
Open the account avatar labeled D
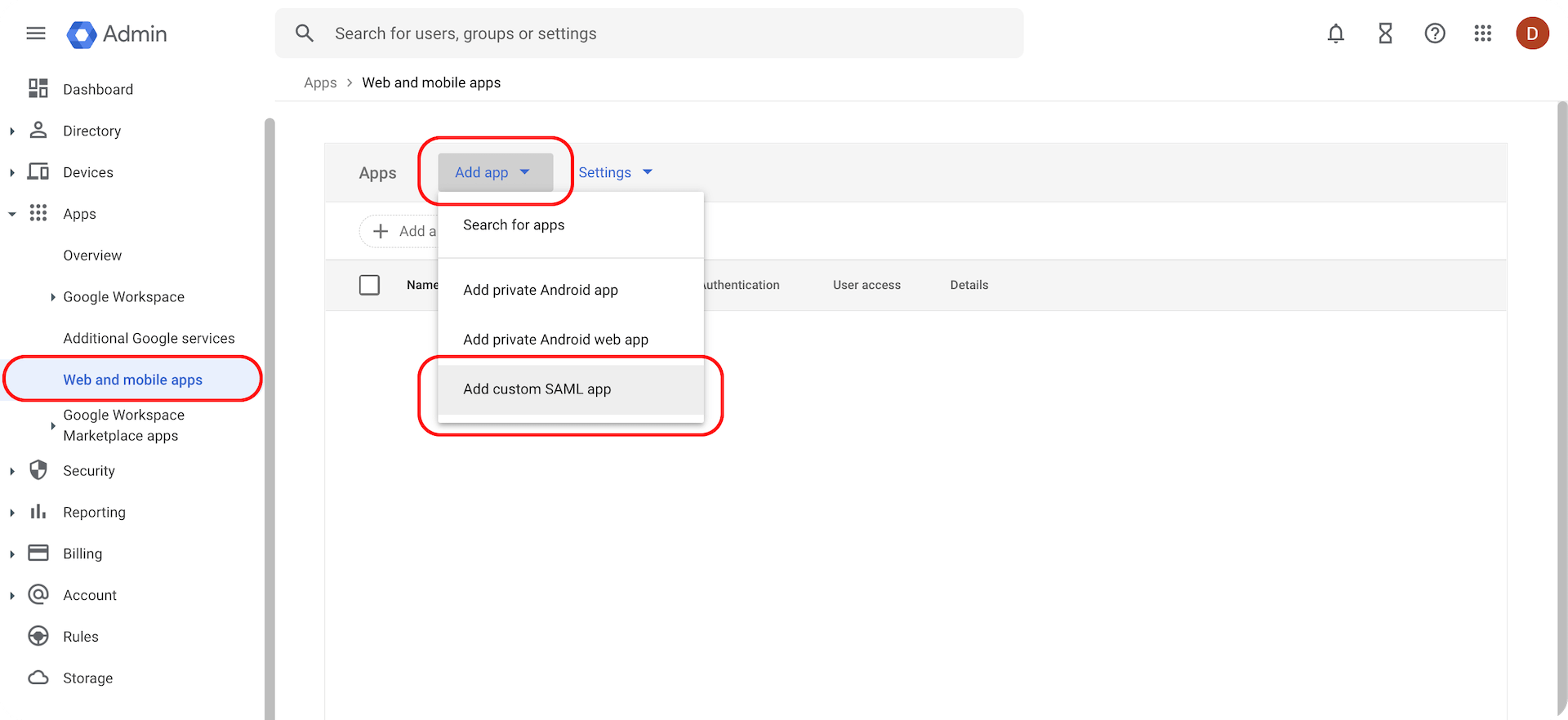1532,33
